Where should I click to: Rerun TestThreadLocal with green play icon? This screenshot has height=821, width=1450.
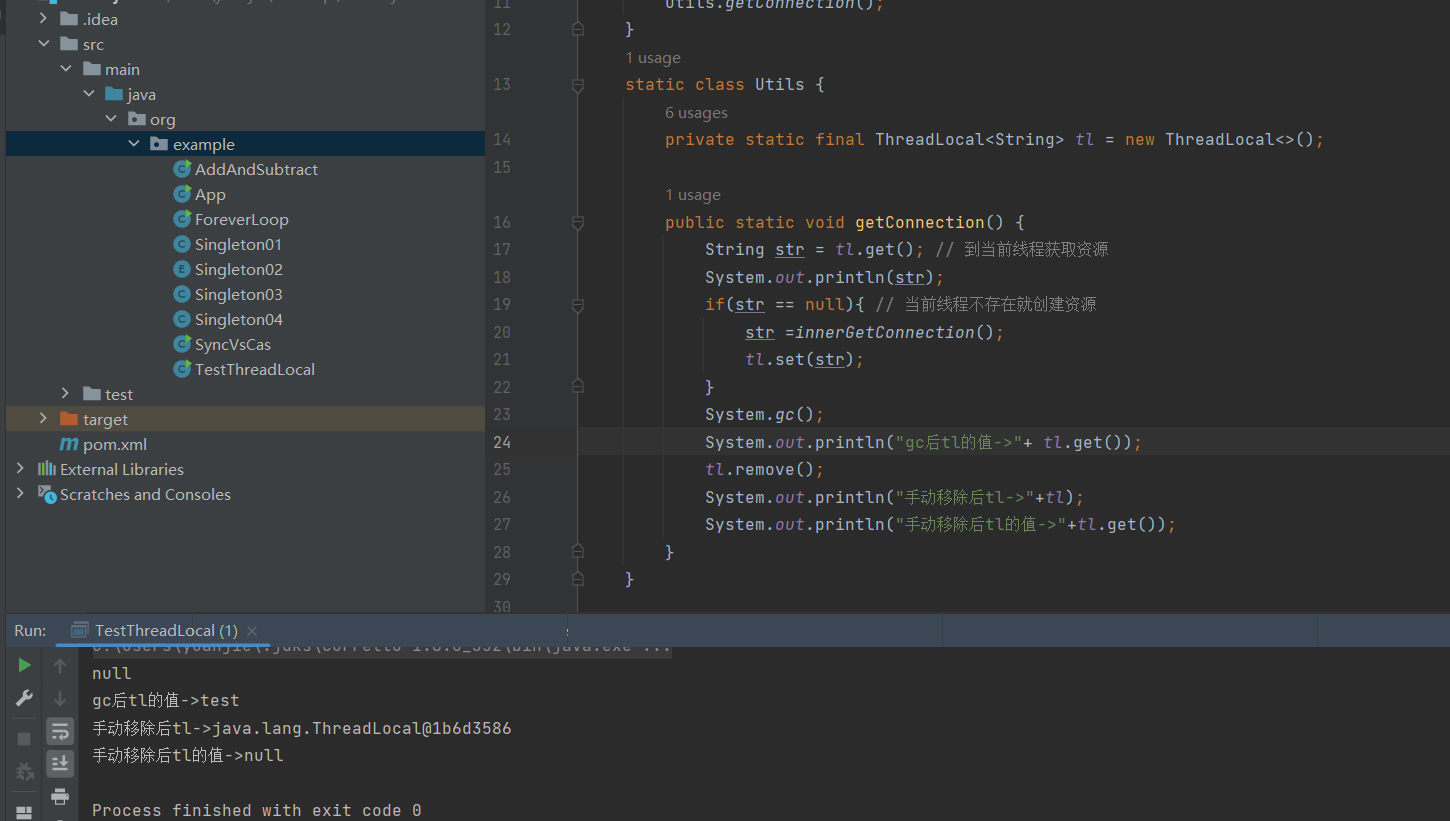tap(24, 665)
